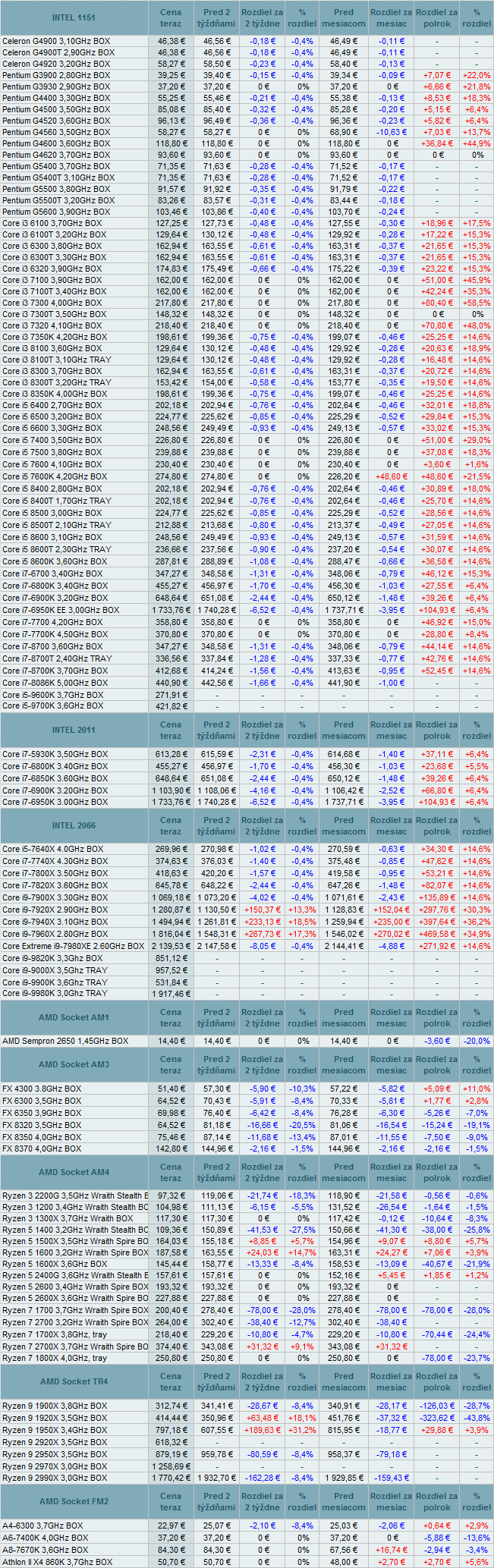The height and width of the screenshot is (1568, 494).
Task: Click 'Pred mesiacom' header in INTEL 2011 section
Action: tap(344, 730)
